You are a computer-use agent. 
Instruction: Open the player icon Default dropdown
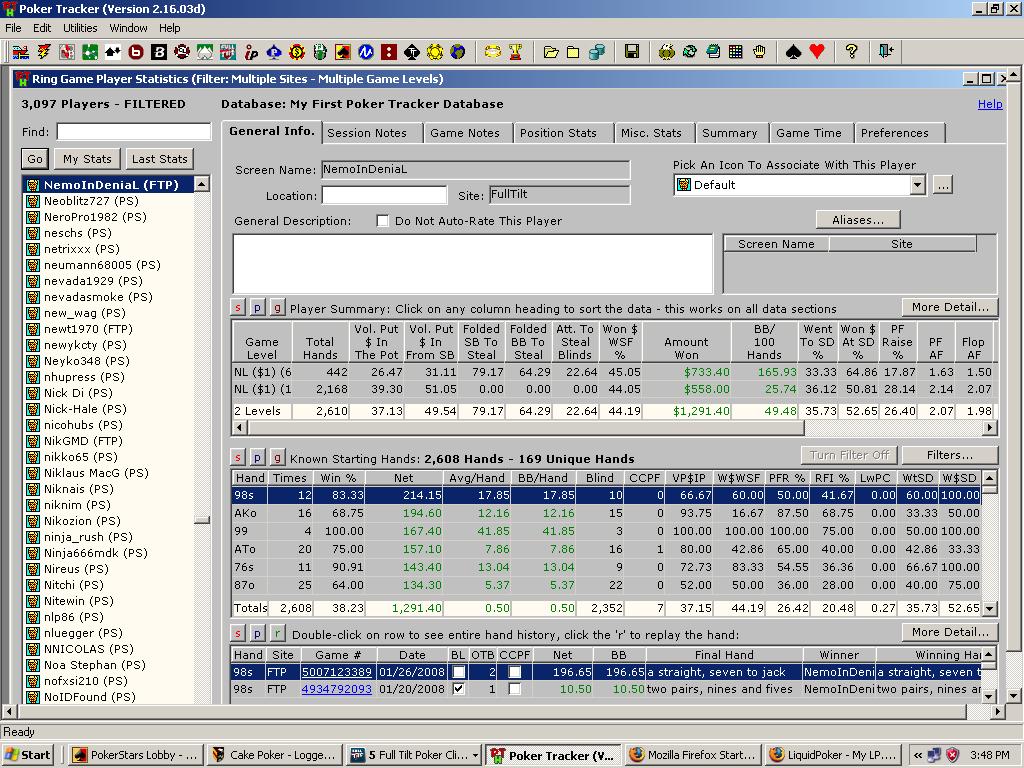(x=918, y=185)
